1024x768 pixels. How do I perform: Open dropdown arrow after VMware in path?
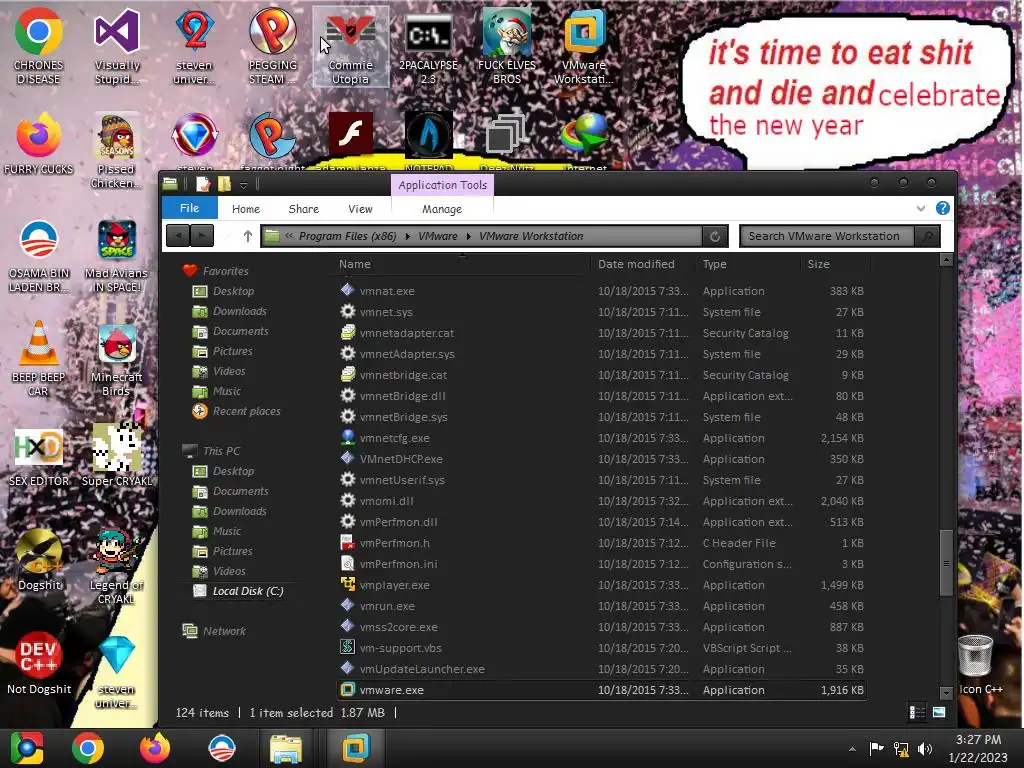coord(468,236)
